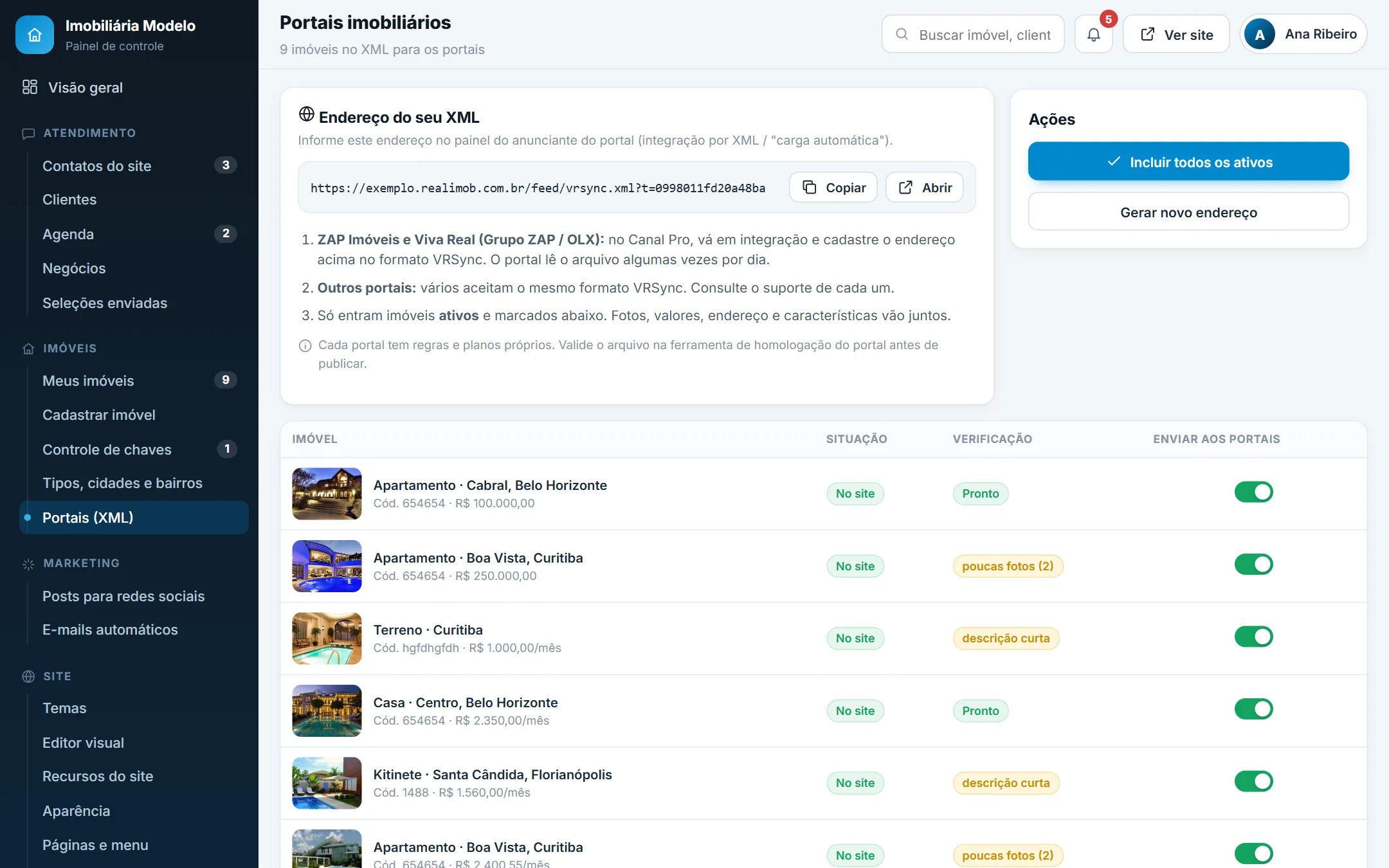Open the Editor visual menu item

point(134,743)
